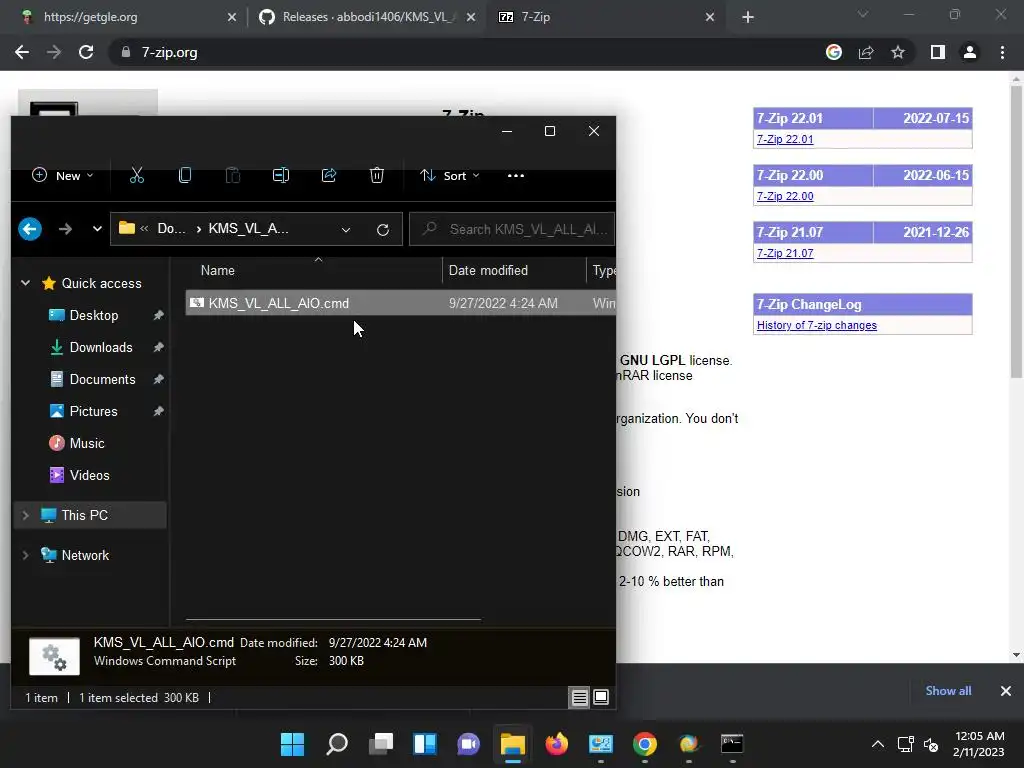Open the Command Prompt taskbar icon
This screenshot has height=768, width=1024.
(x=732, y=744)
